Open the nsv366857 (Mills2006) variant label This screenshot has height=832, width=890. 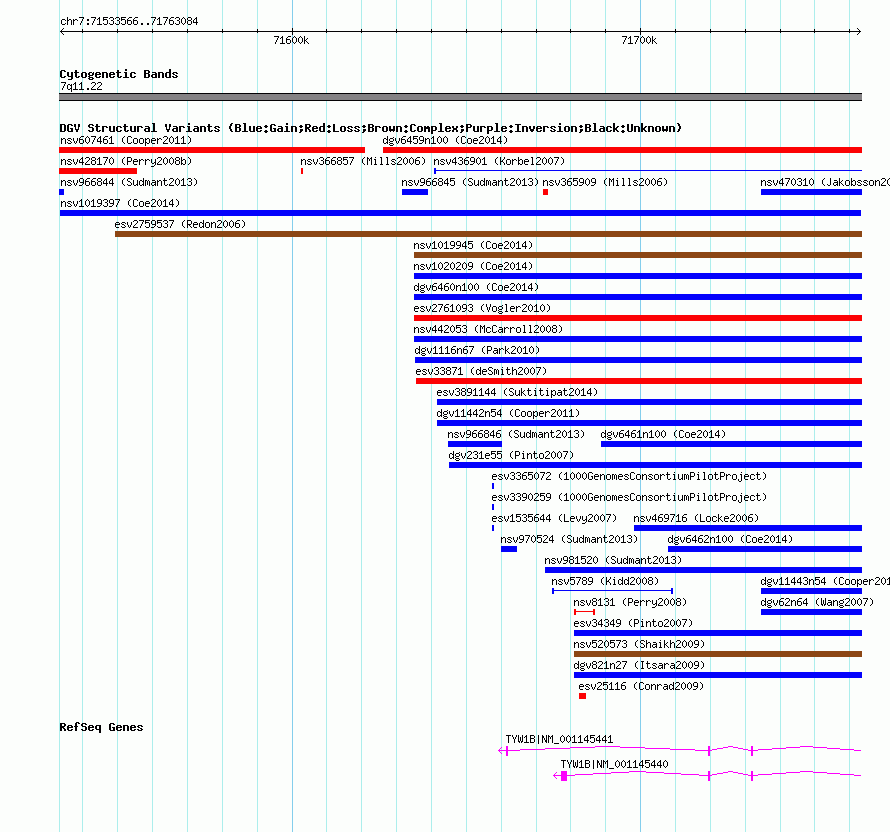(363, 161)
